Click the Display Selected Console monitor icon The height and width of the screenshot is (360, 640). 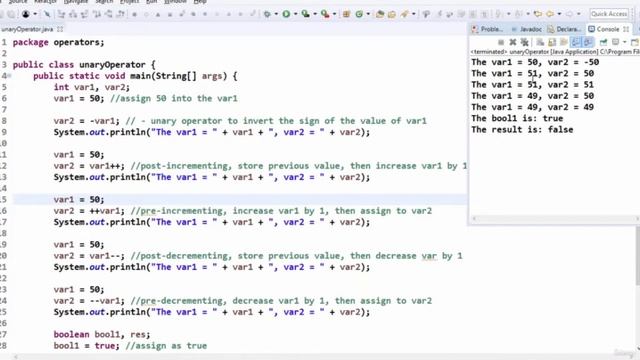coord(616,42)
